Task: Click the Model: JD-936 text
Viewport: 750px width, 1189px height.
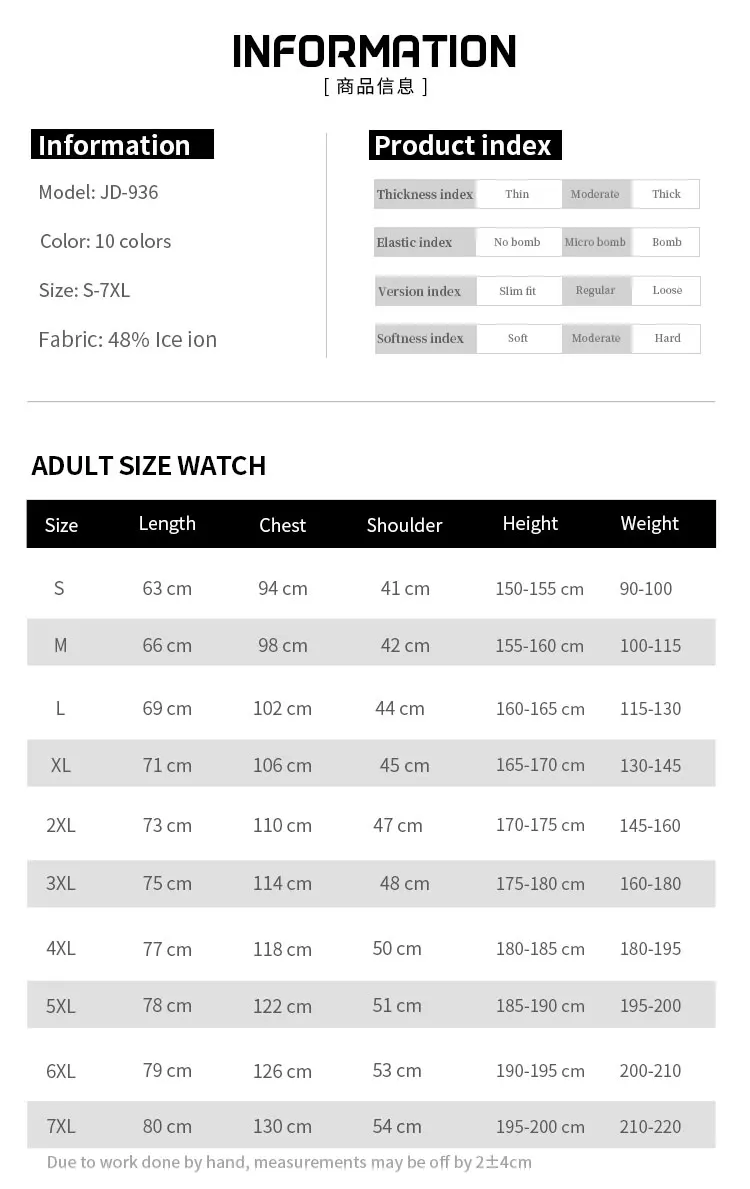Action: (98, 192)
